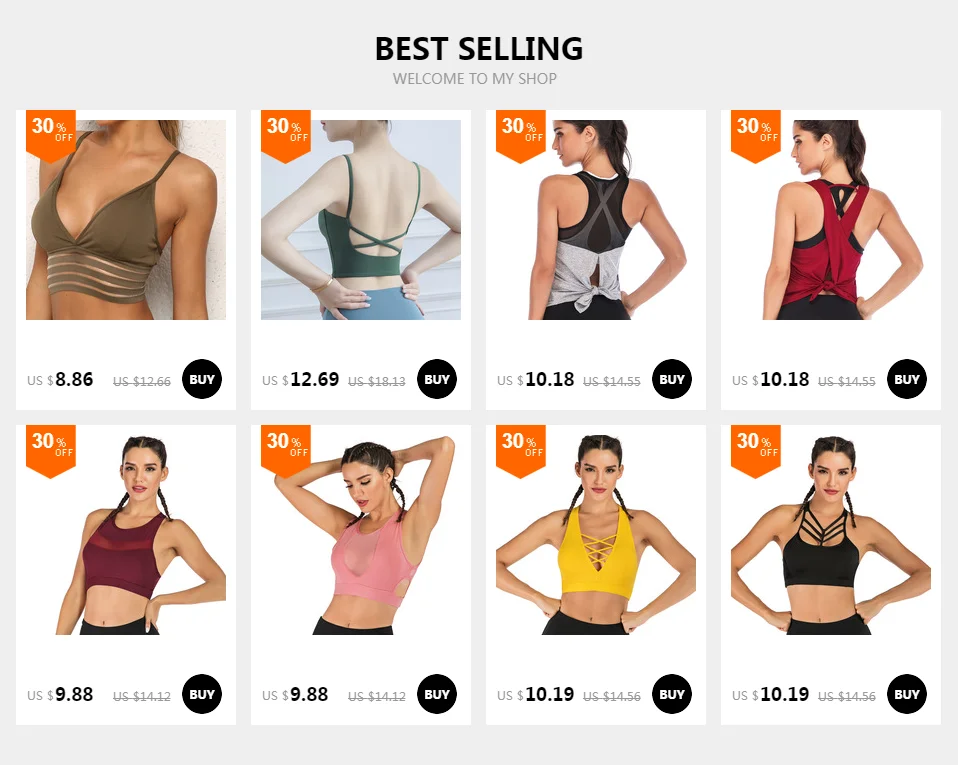Click the 30% OFF badge on yellow bra
The width and height of the screenshot is (958, 765).
(x=521, y=451)
